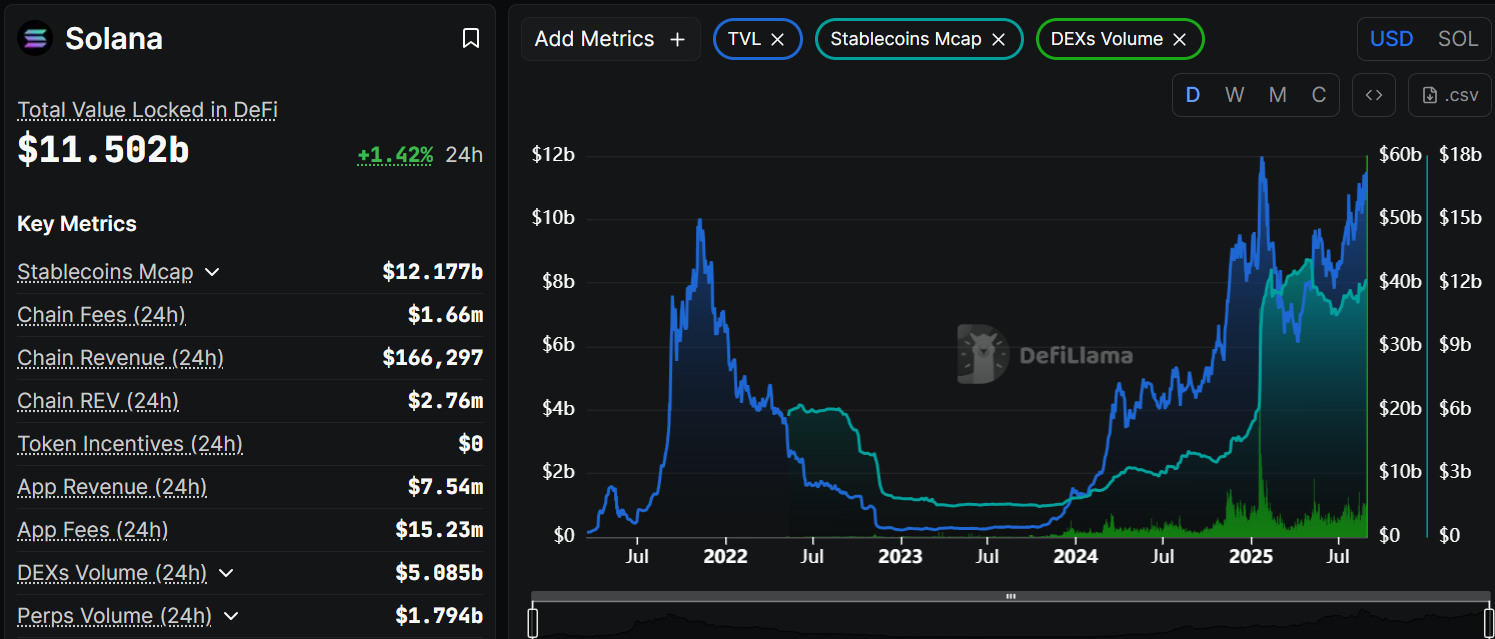Click the $1.794b perps volume value

[439, 616]
